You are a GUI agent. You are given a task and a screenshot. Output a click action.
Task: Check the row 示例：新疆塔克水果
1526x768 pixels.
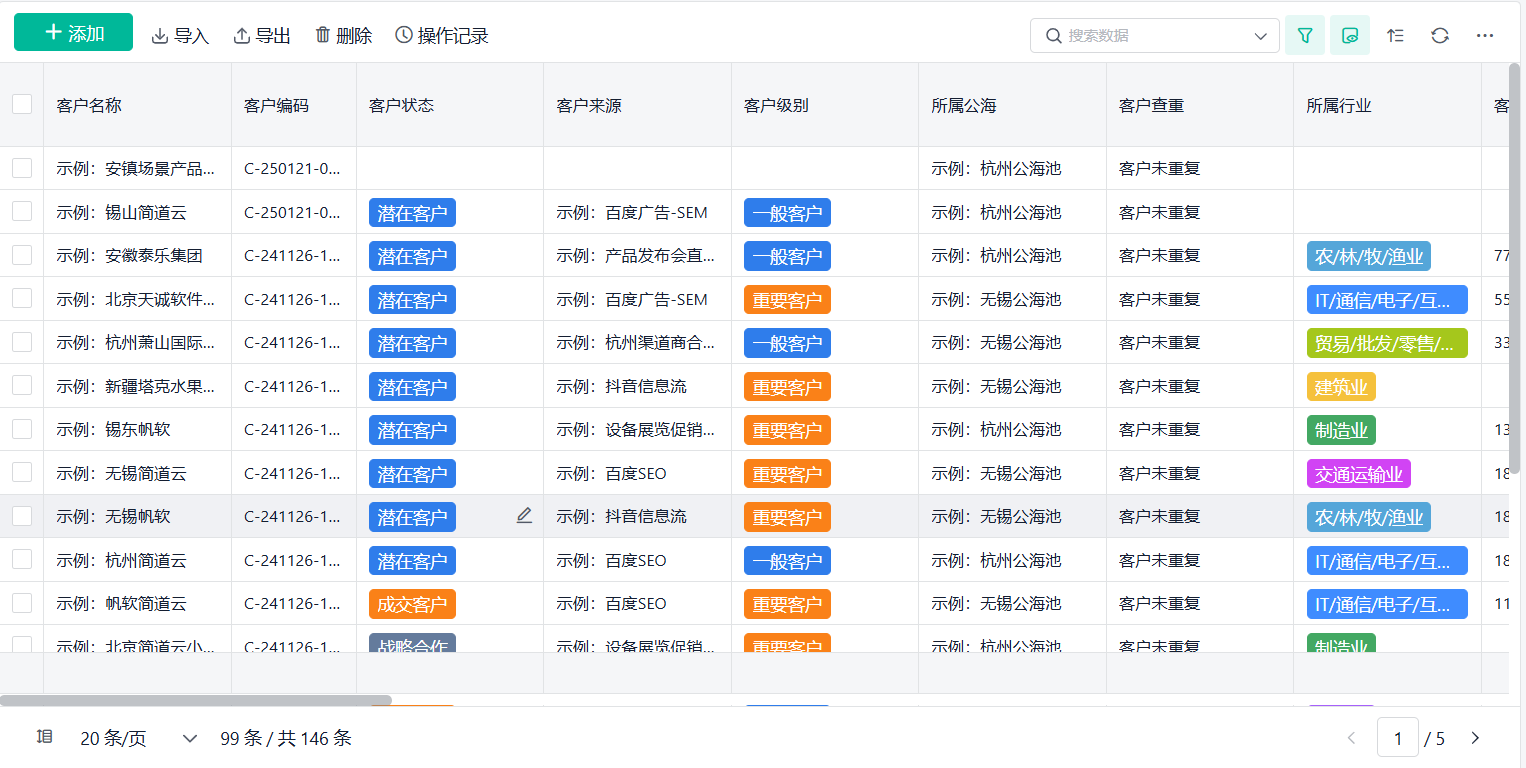click(22, 385)
